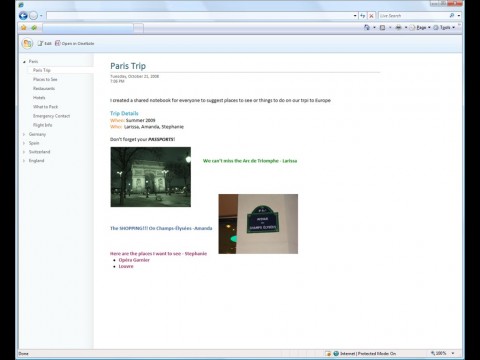Open the zoom level dropdown arrow
Image resolution: width=480 pixels, height=360 pixels.
click(x=453, y=353)
